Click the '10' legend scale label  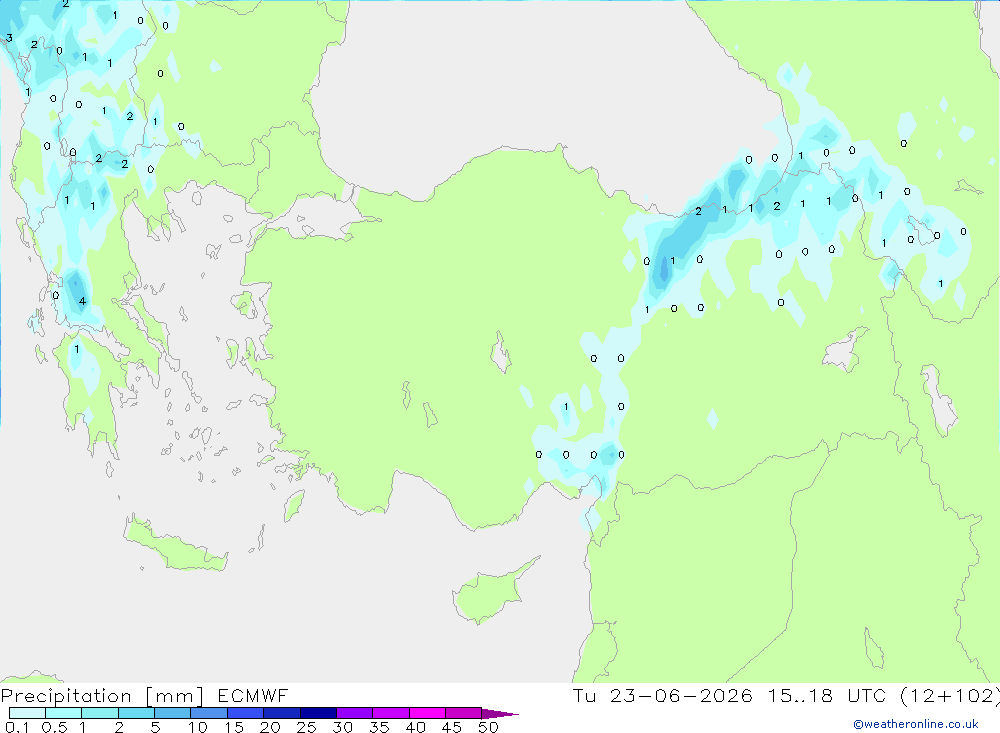coord(198,727)
